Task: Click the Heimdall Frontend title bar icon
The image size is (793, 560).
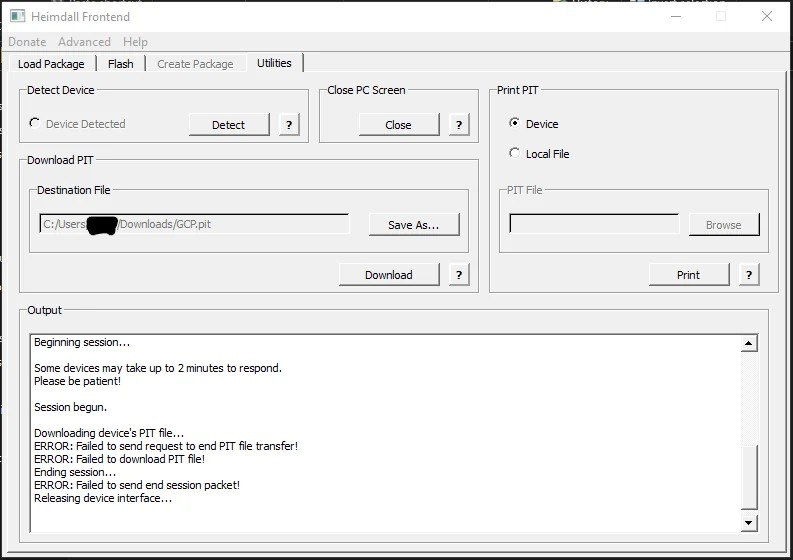Action: tap(17, 16)
